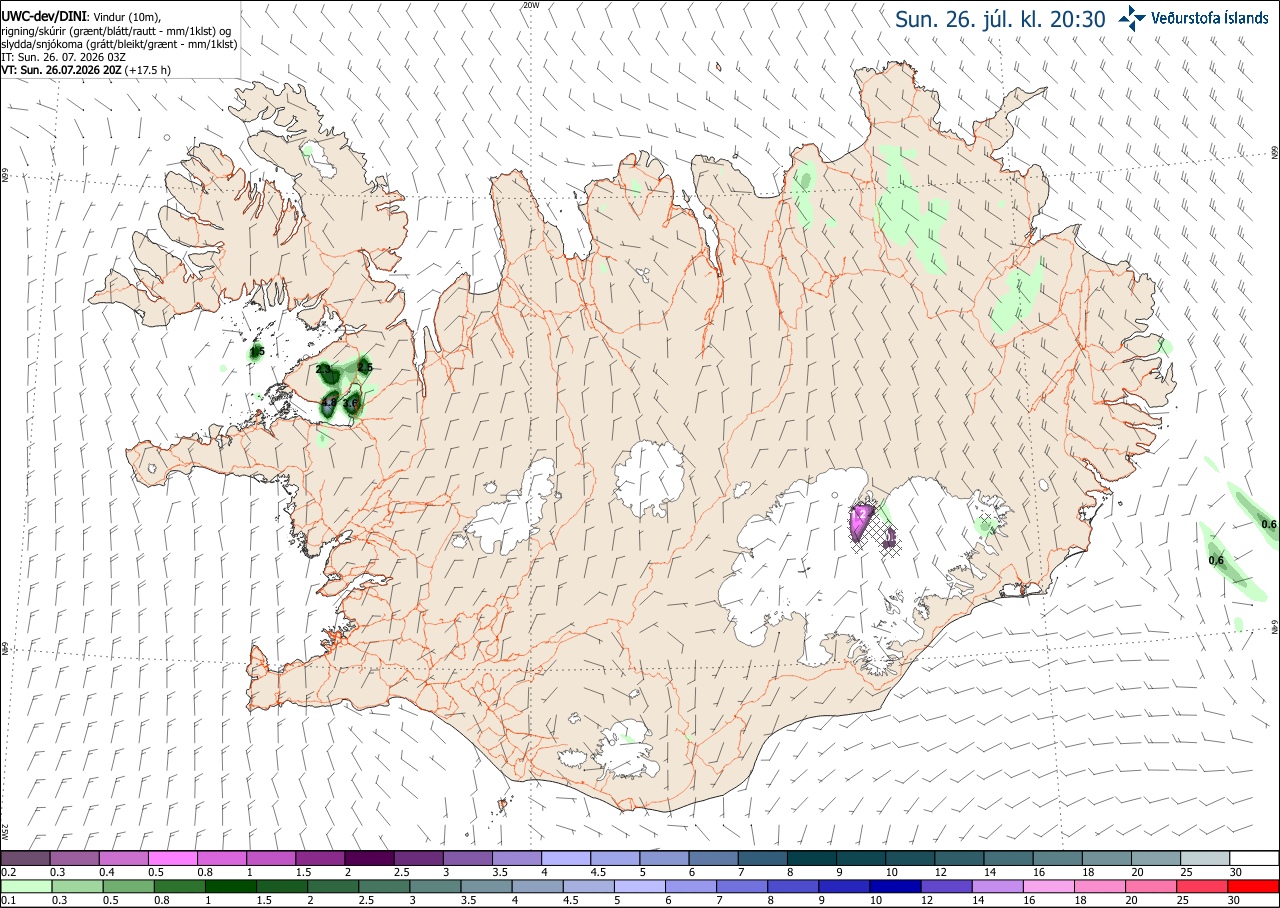The height and width of the screenshot is (908, 1280).
Task: Pick the darkest green 1 swatch in the bottom scale
Action: click(230, 886)
